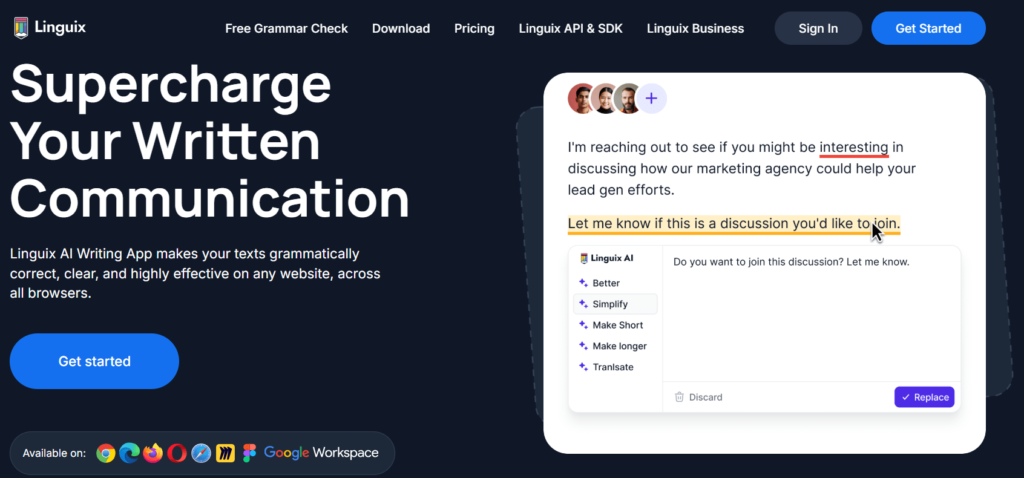Click the Opera browser icon
Viewport: 1024px width, 478px height.
pos(177,453)
